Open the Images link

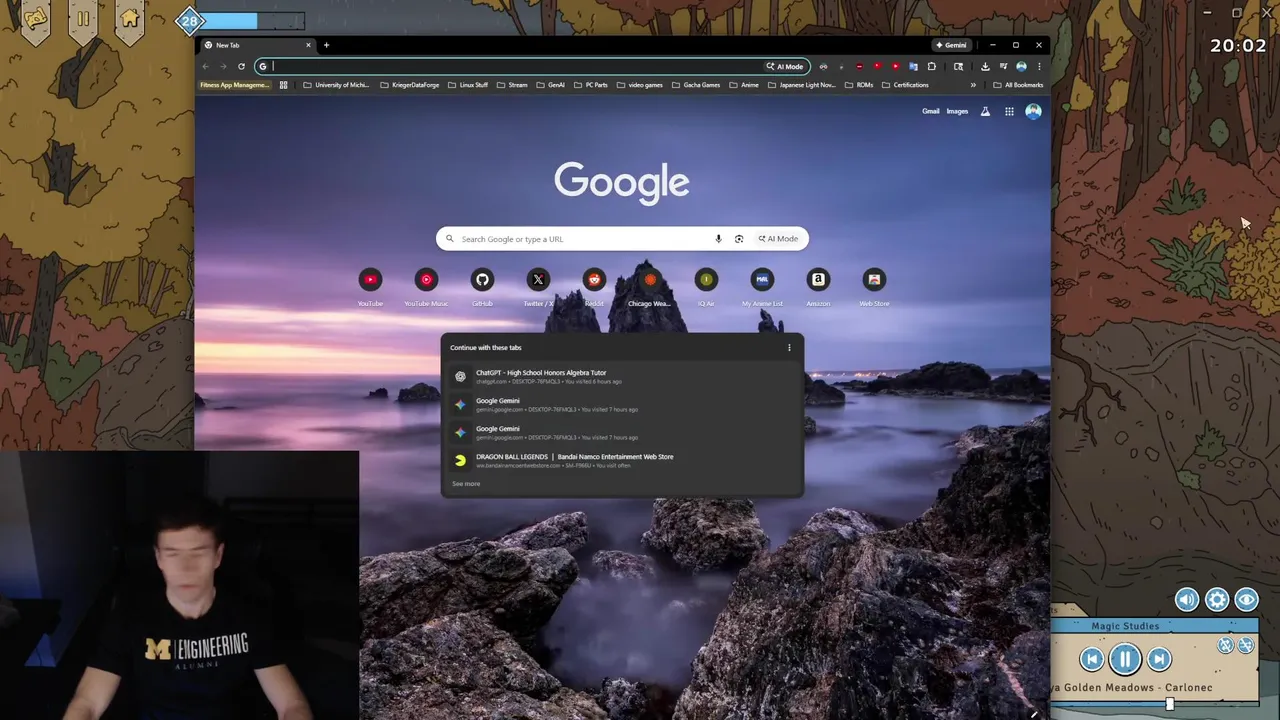957,111
